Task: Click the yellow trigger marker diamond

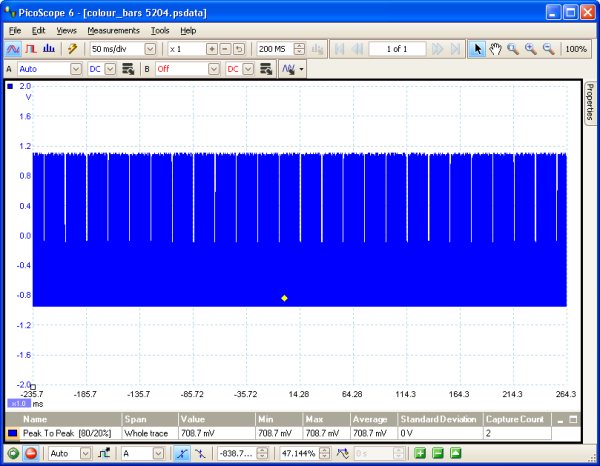Action: (x=284, y=298)
